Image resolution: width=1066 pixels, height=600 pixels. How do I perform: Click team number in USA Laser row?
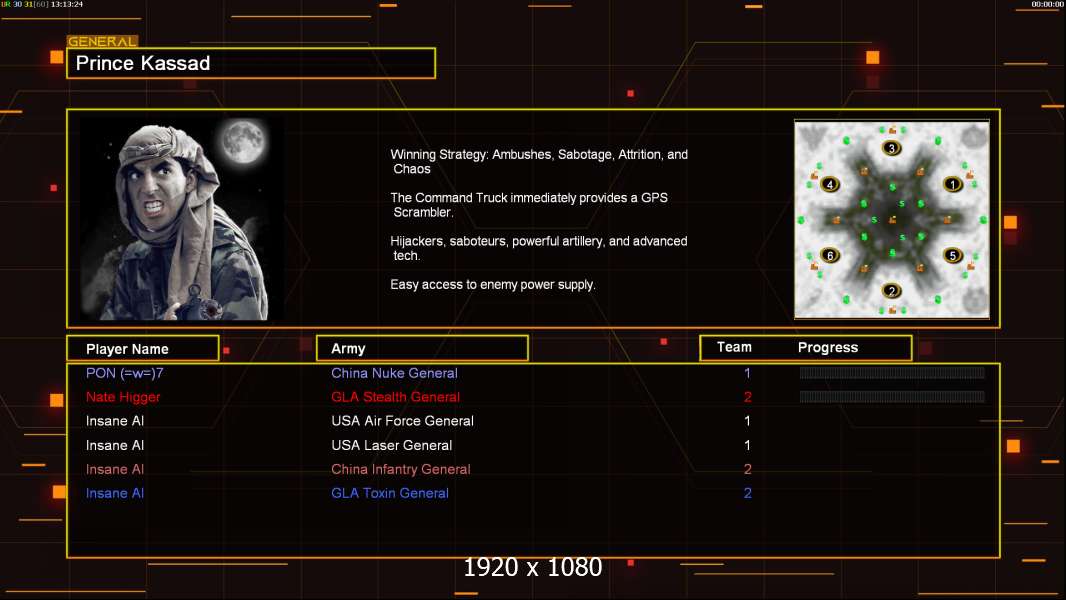tap(747, 445)
